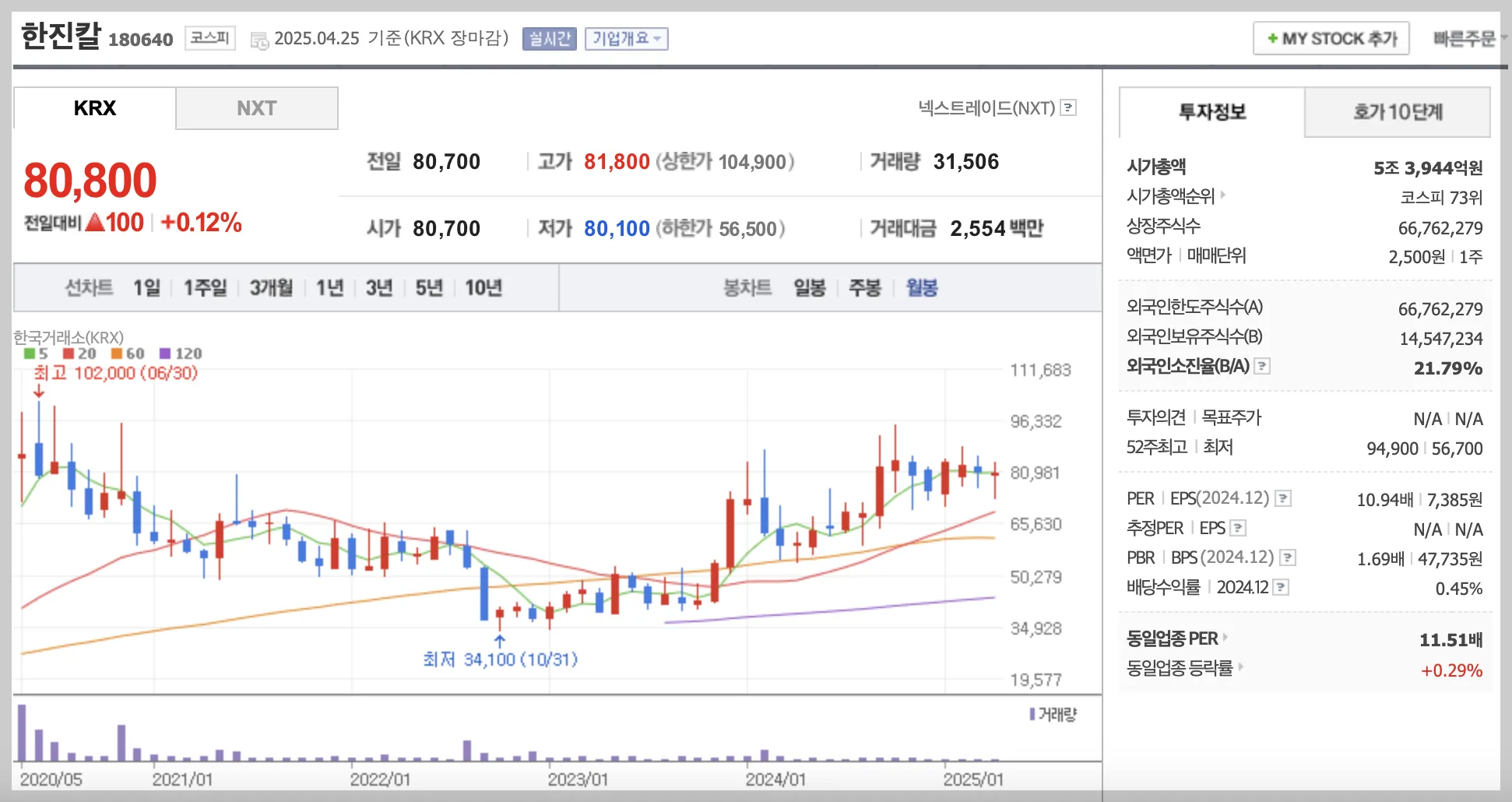Select the 3년 line chart period
The image size is (1512, 802).
pyautogui.click(x=379, y=288)
